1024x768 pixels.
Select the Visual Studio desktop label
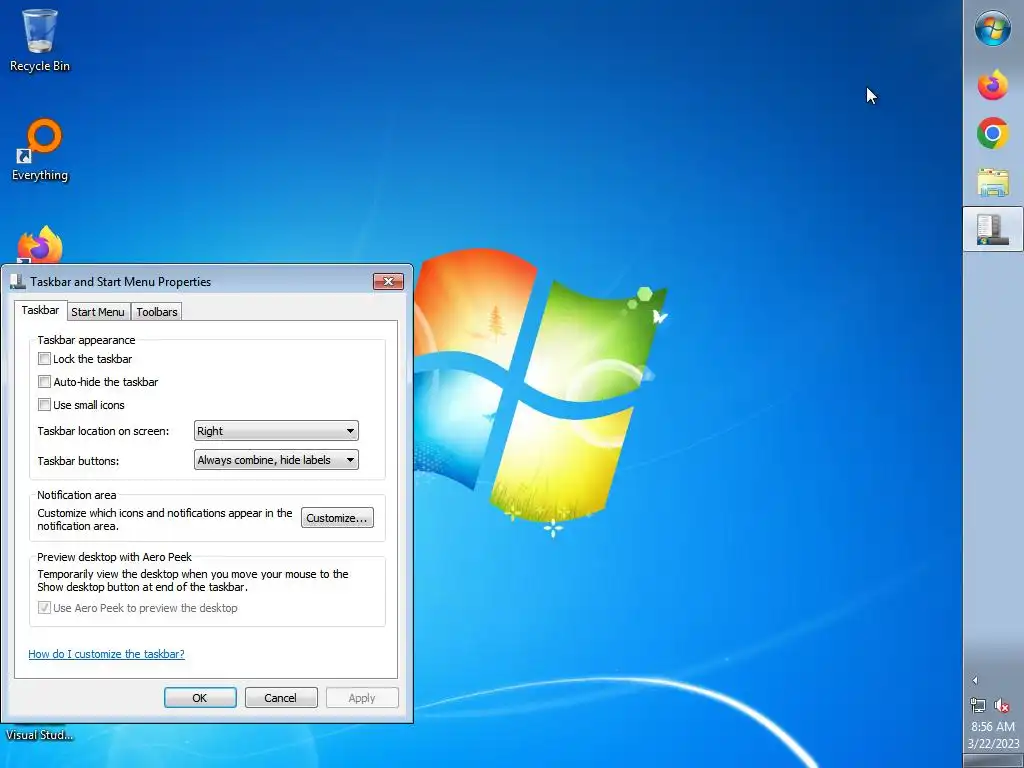click(39, 735)
